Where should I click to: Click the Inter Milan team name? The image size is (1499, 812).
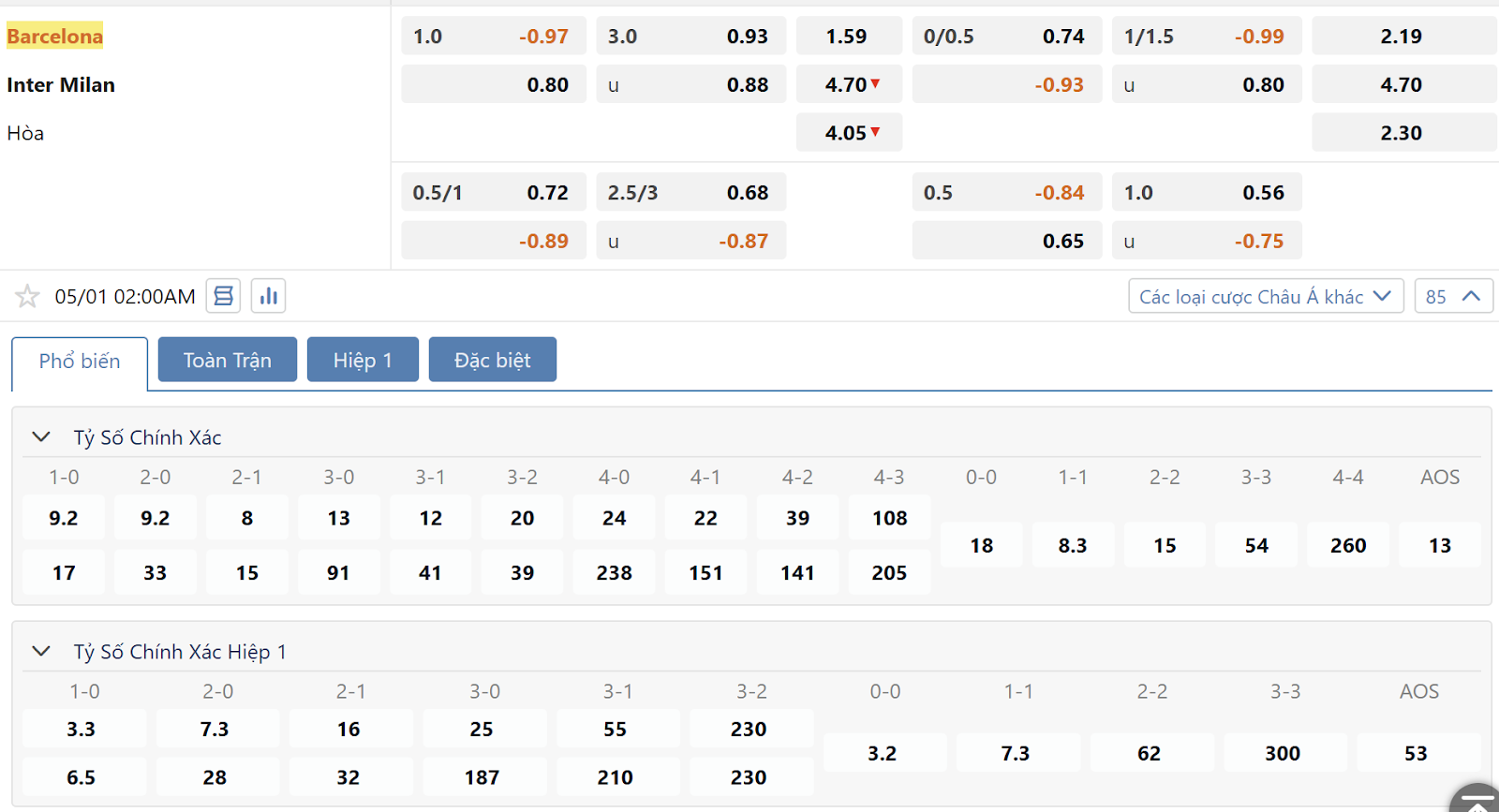pos(61,84)
